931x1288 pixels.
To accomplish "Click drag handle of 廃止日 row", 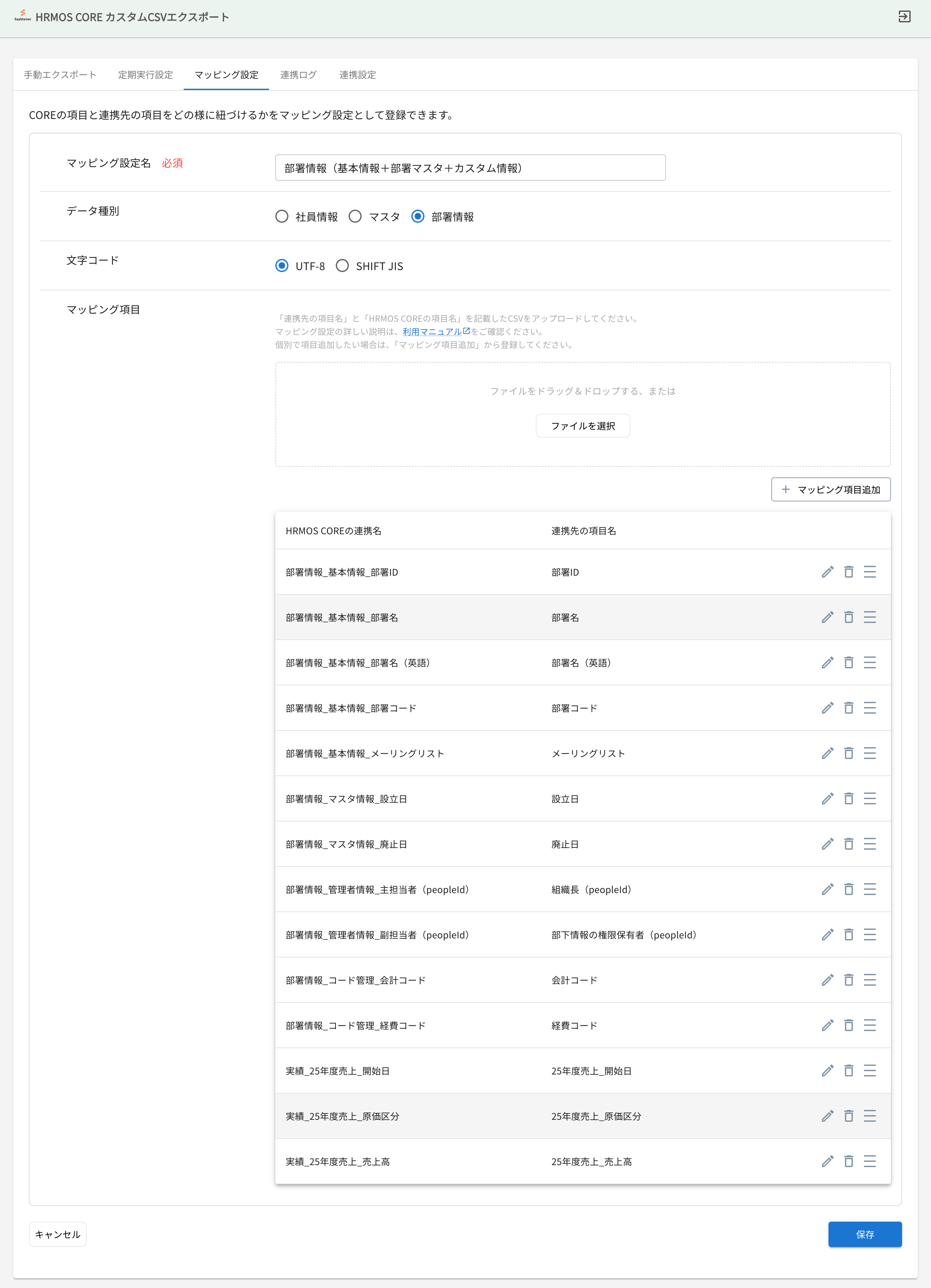I will [869, 844].
